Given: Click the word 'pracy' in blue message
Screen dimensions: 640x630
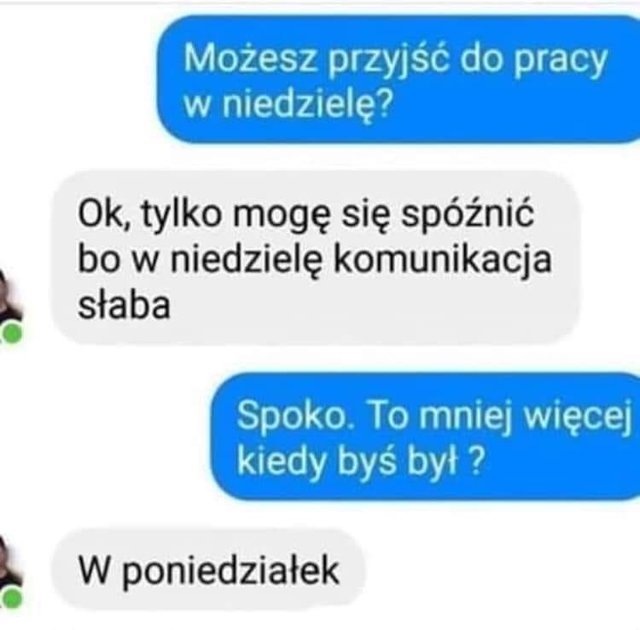Looking at the screenshot, I should point(560,60).
